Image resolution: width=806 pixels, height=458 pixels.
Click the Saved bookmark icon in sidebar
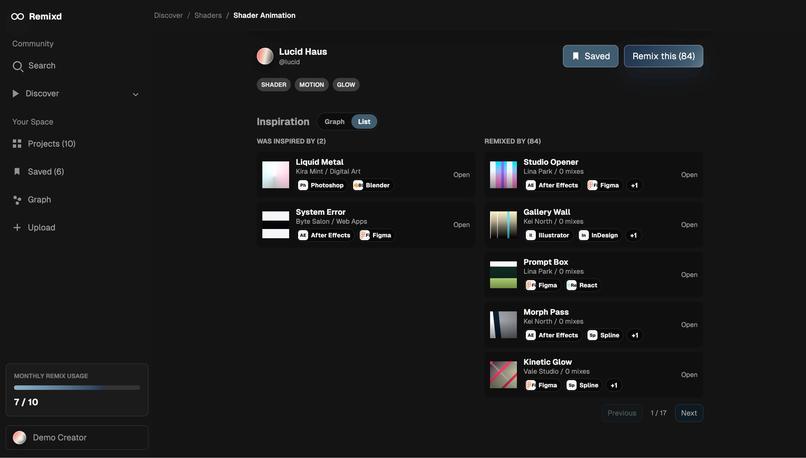(17, 172)
